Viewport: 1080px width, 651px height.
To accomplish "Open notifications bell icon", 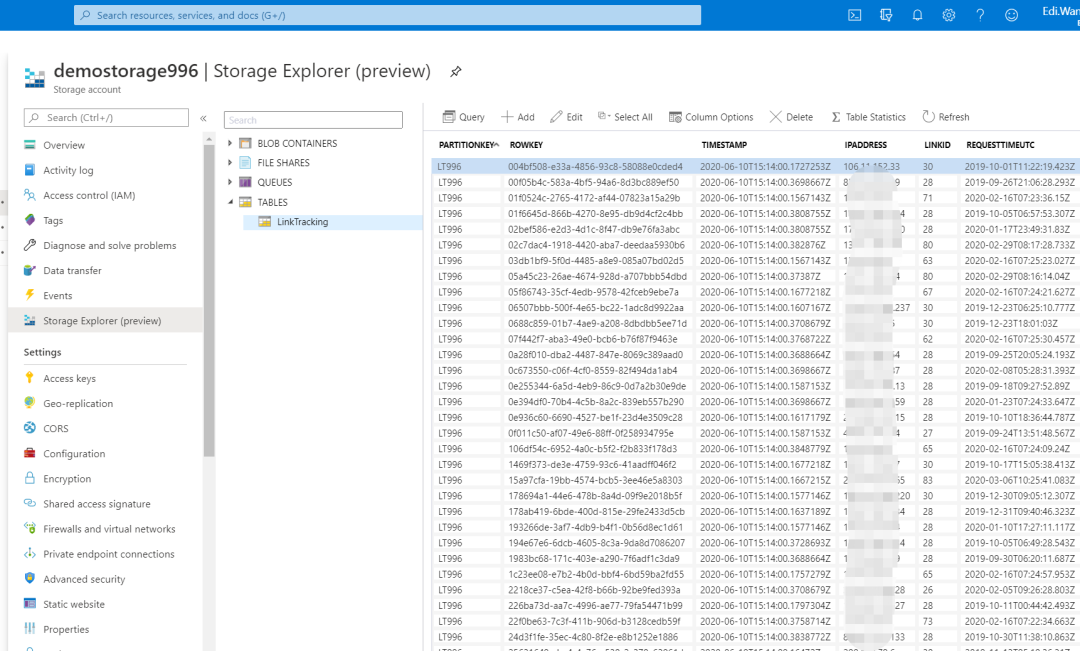I will point(917,15).
